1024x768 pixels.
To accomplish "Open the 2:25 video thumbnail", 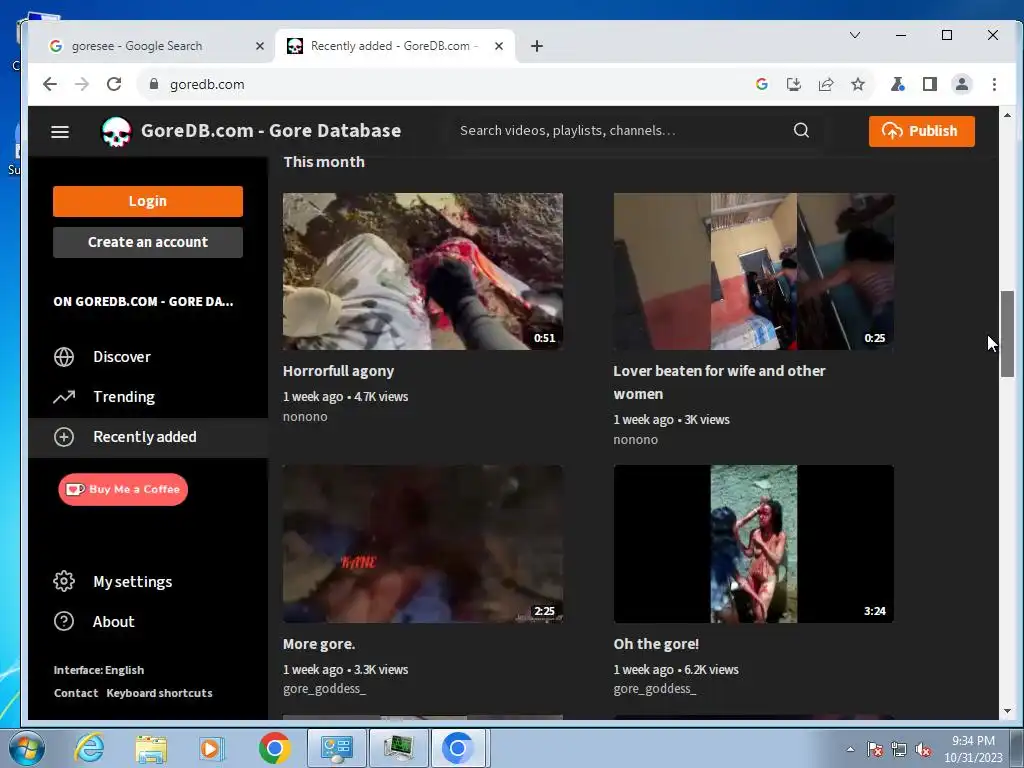I will click(423, 544).
